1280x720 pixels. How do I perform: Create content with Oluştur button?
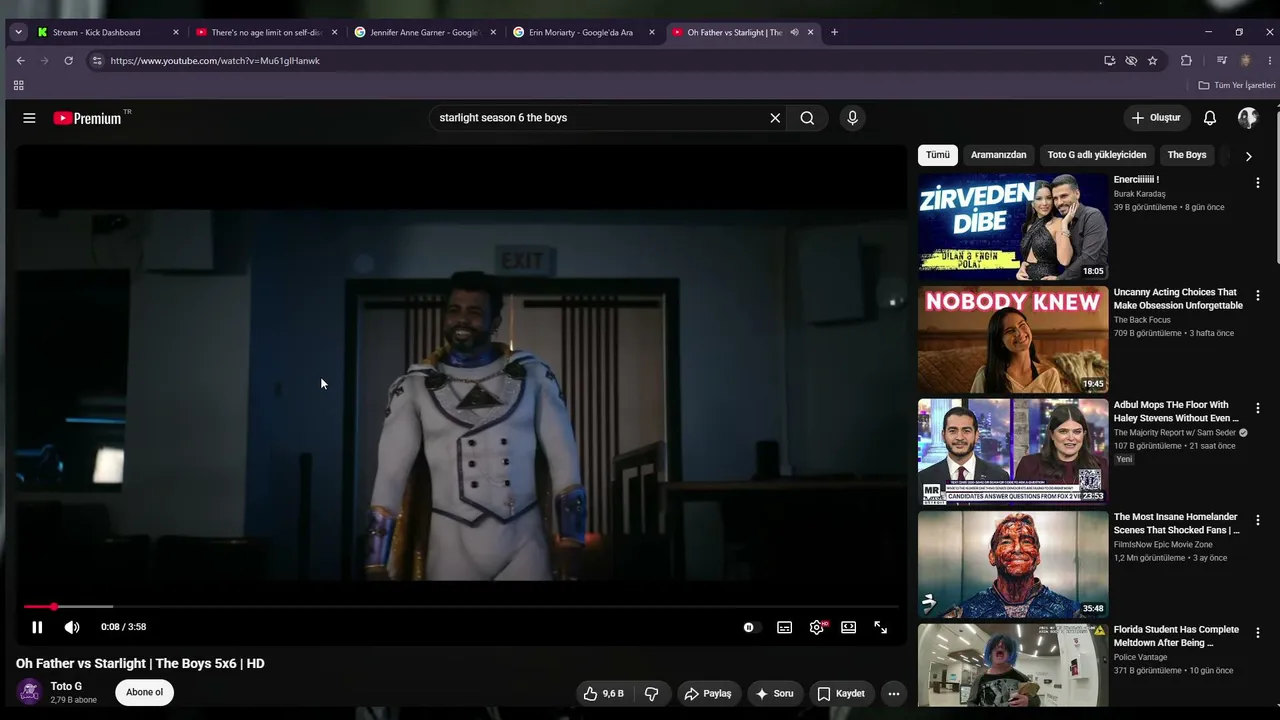click(1157, 118)
